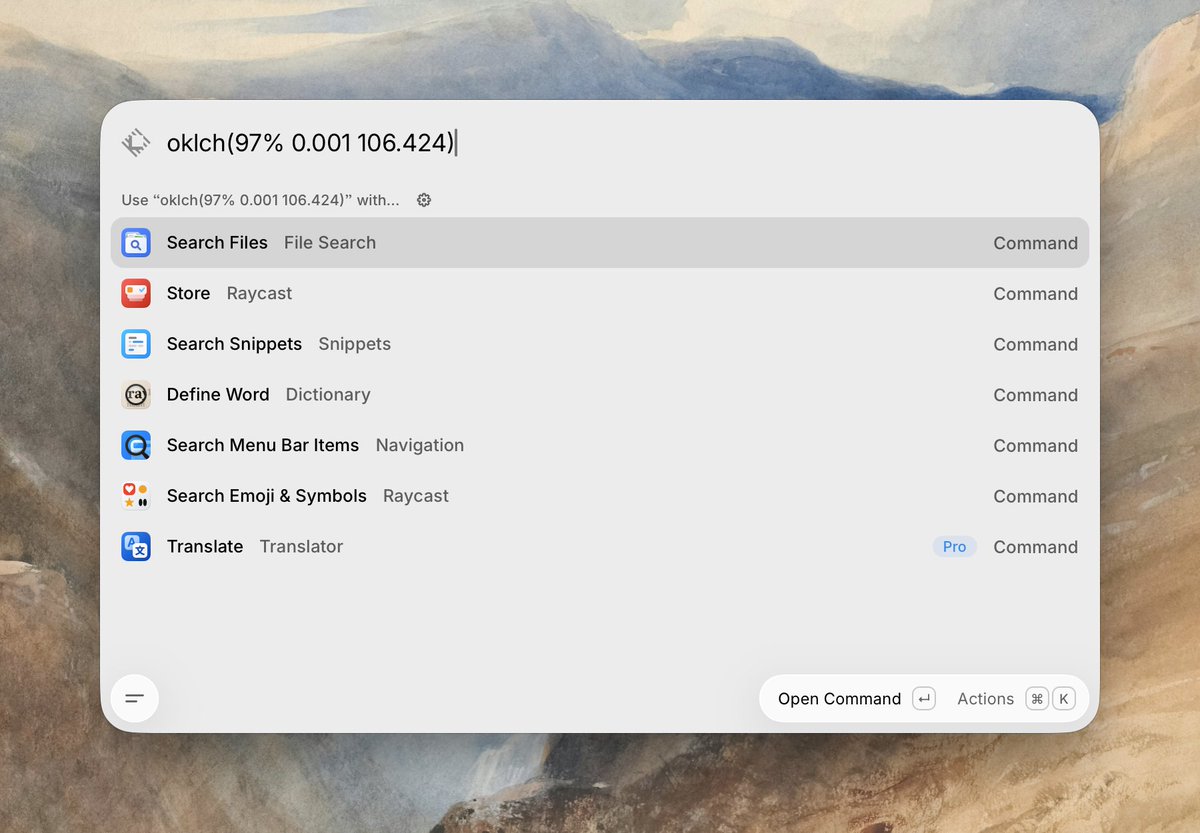Click Command label on Define Word row
The height and width of the screenshot is (833, 1200).
1035,395
